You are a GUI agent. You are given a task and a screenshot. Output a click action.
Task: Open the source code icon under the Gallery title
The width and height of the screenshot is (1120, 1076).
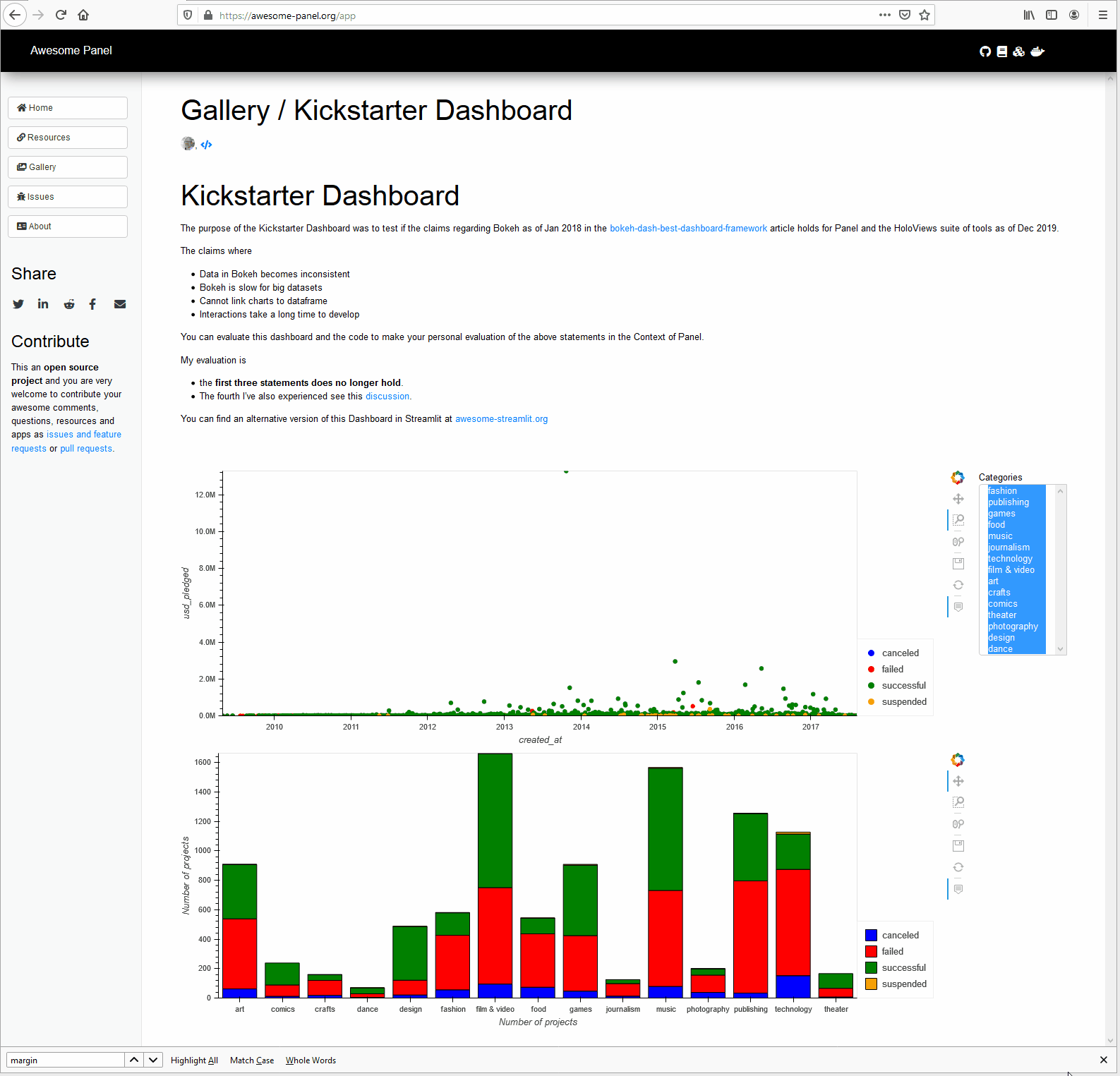pos(206,145)
